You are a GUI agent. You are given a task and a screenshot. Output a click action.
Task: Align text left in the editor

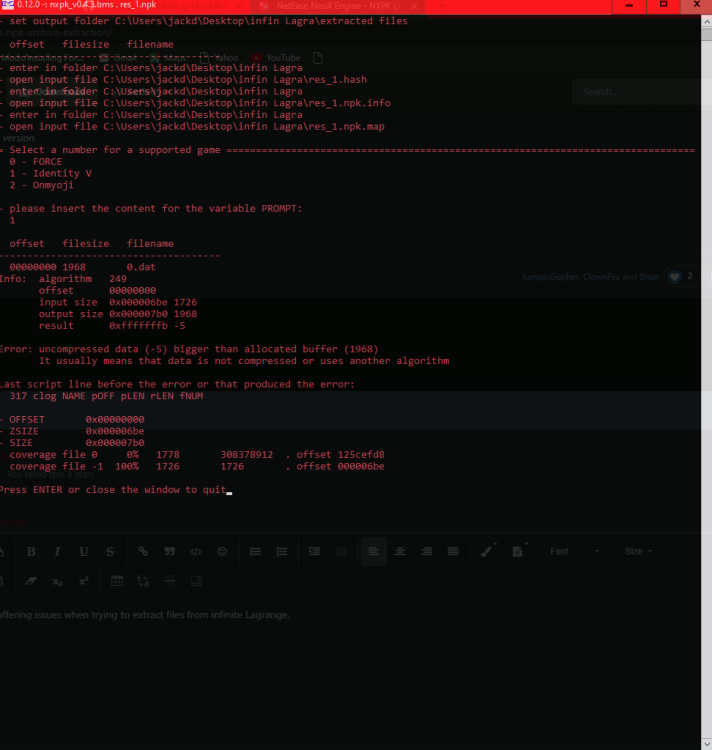[374, 551]
